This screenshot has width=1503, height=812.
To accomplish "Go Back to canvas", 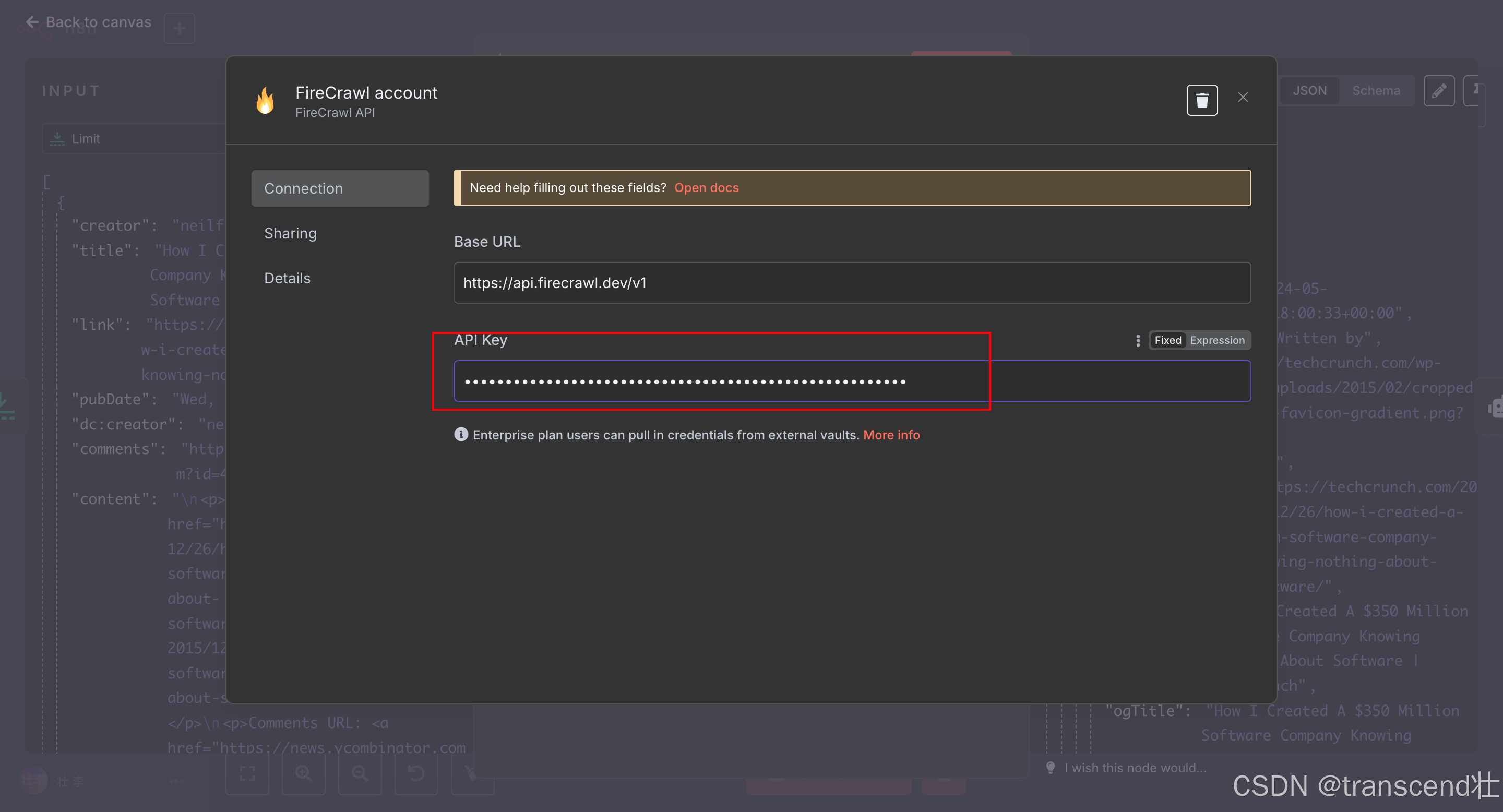I will click(x=89, y=22).
